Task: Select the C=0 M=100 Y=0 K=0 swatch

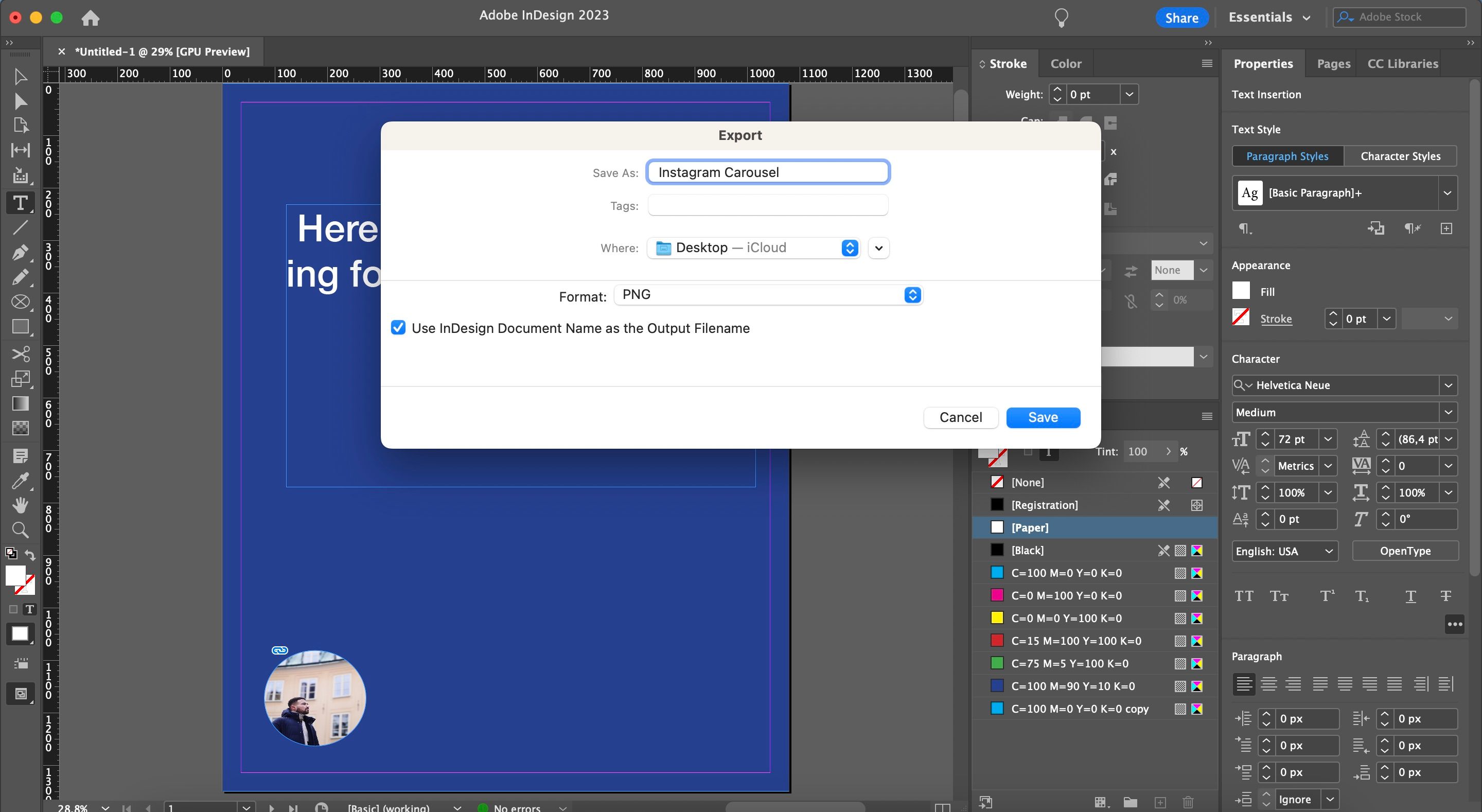Action: (x=1067, y=595)
